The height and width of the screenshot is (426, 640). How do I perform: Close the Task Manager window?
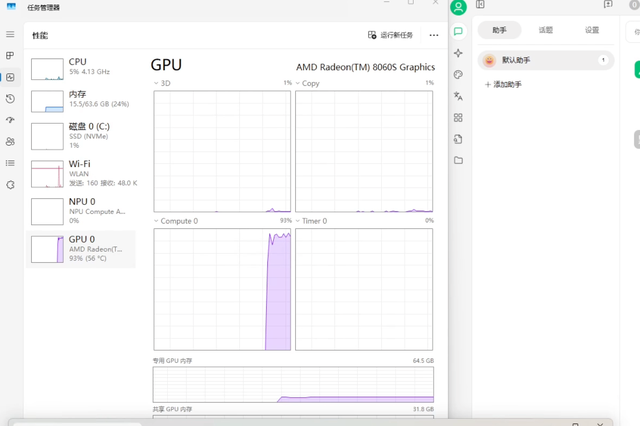pos(436,2)
